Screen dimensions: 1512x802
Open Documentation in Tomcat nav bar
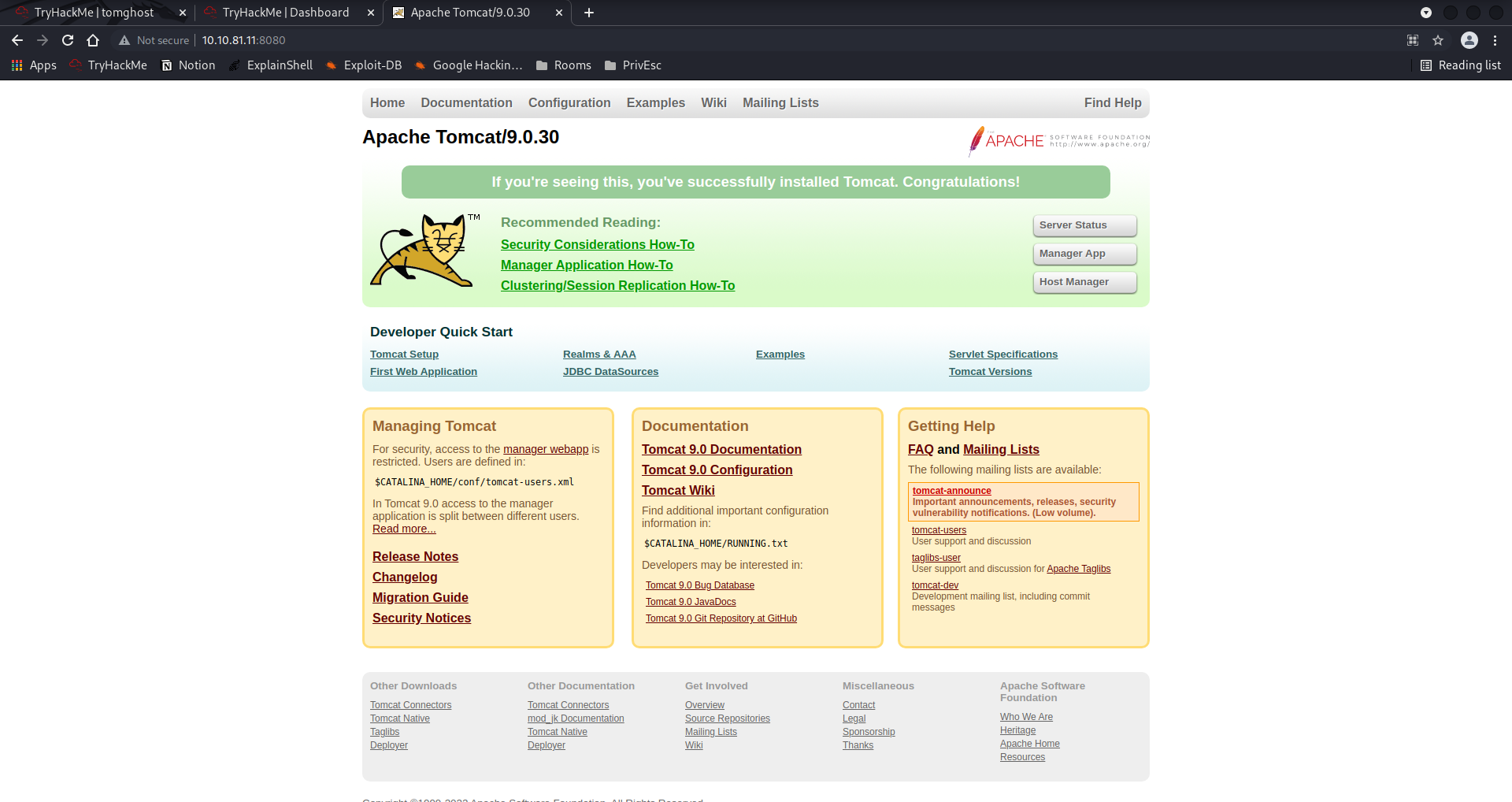[x=466, y=103]
